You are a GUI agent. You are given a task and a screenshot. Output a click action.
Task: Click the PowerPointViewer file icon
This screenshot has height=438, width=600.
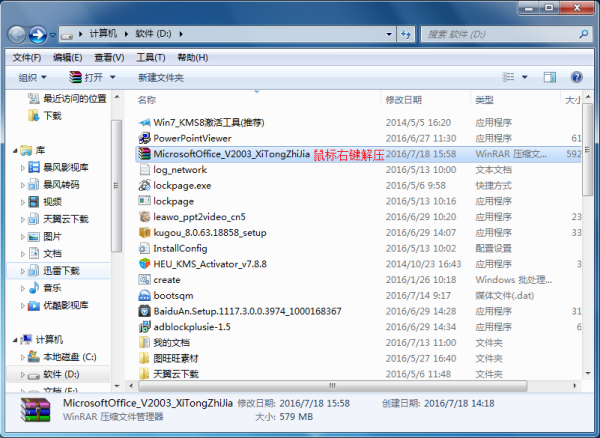point(144,138)
